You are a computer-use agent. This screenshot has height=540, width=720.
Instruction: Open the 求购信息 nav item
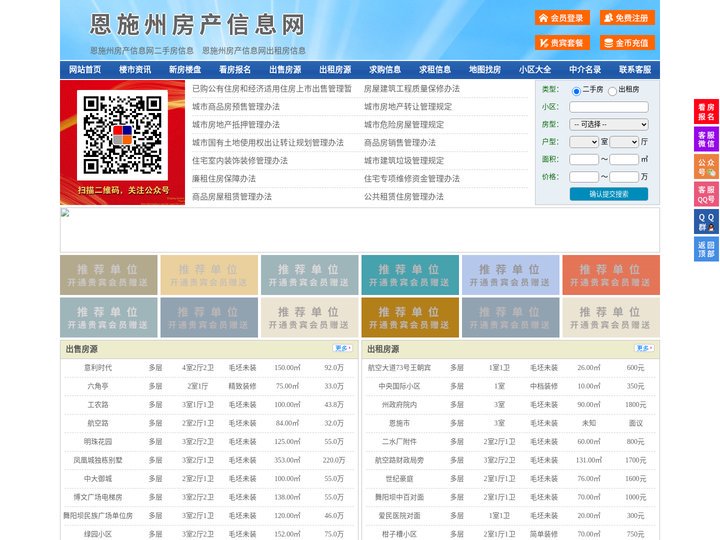coord(385,70)
